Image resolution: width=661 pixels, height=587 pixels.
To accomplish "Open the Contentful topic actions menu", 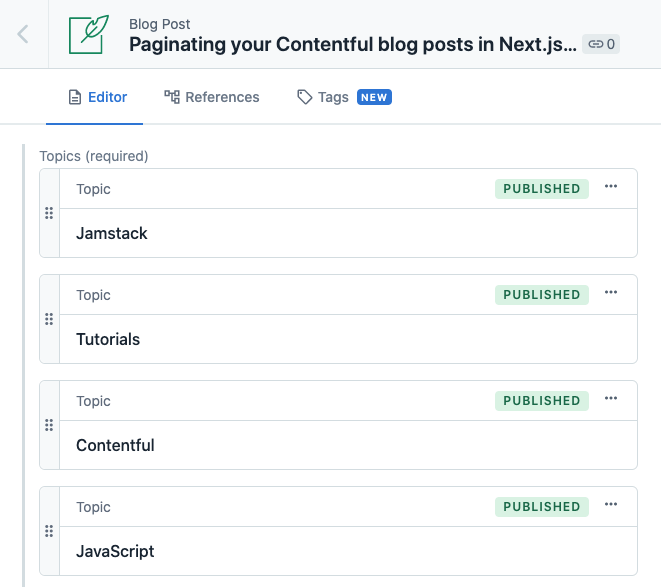I will point(611,399).
